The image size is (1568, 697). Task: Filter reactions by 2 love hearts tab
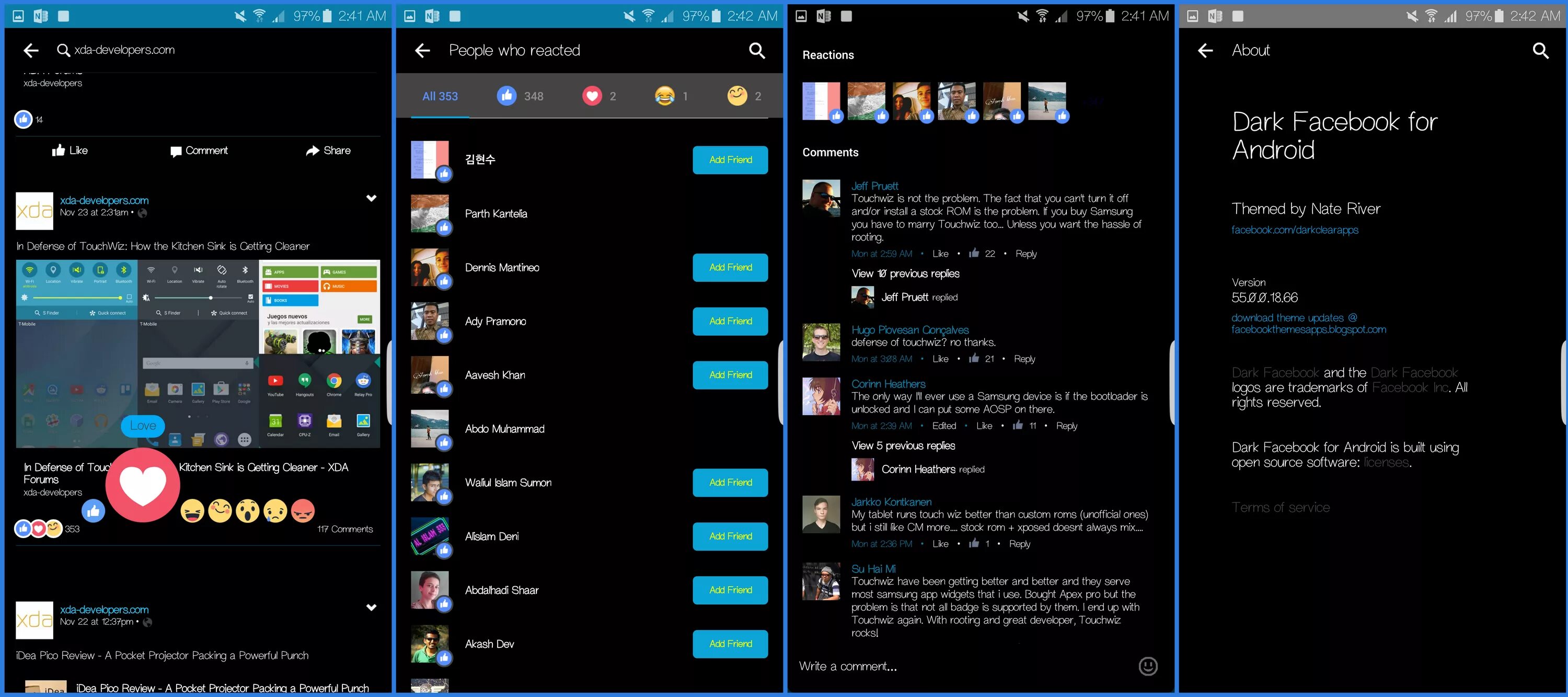pos(599,96)
